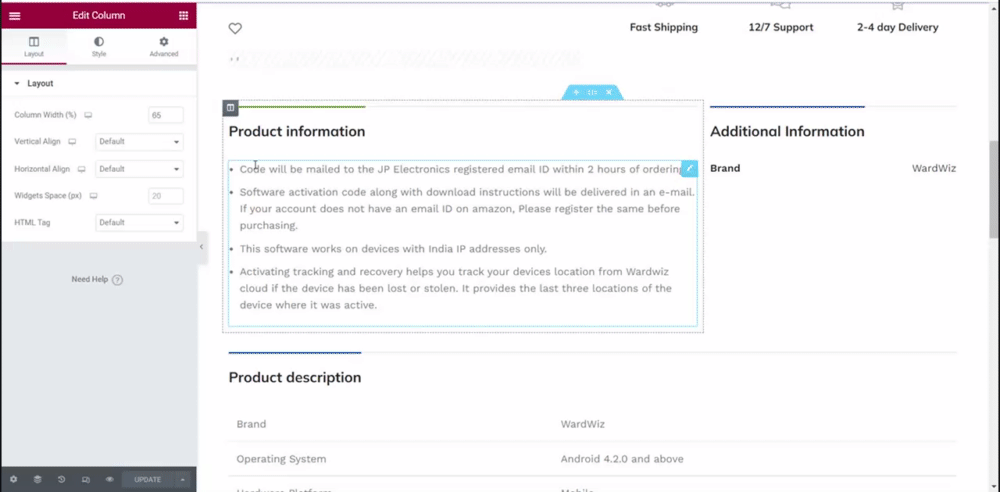The image size is (1000, 492).
Task: Add section using the plus handle icon
Action: [x=576, y=93]
